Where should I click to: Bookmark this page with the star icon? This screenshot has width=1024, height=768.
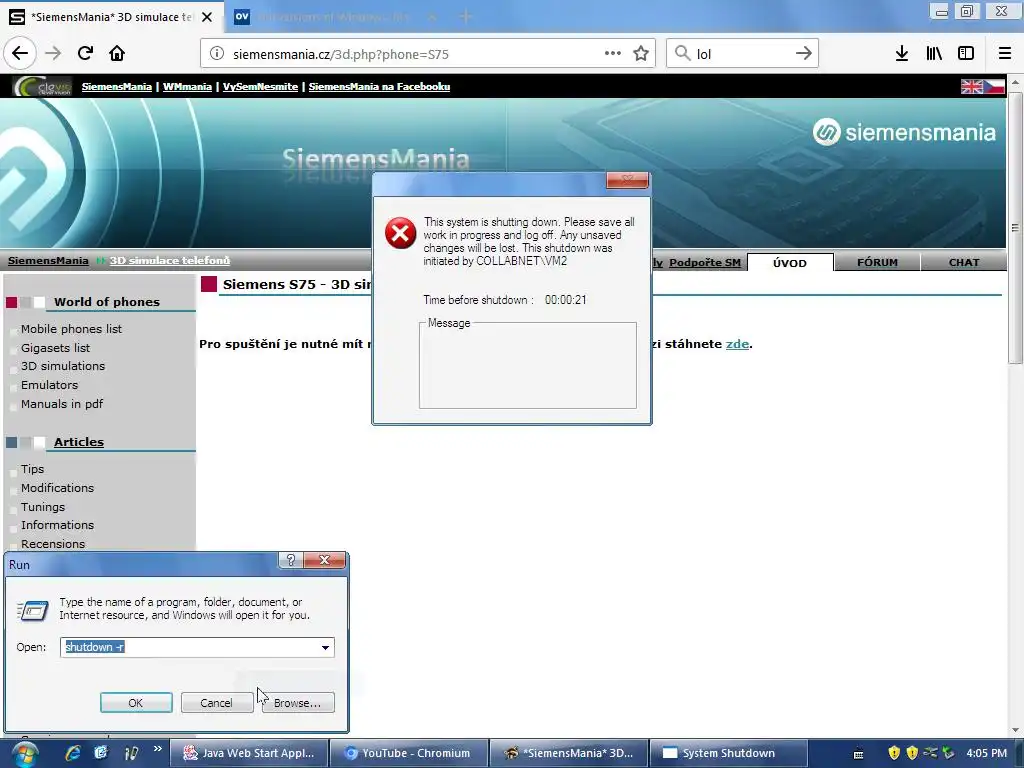pos(641,54)
